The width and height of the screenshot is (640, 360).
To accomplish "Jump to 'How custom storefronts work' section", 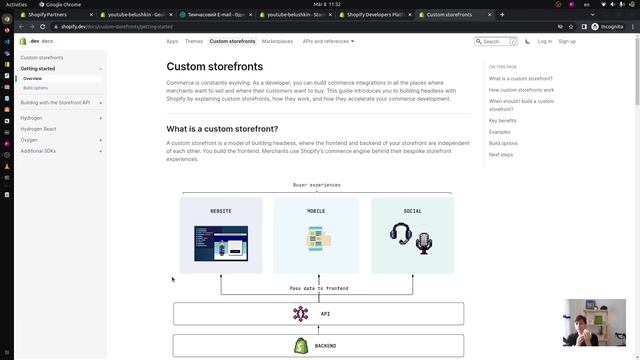I will tap(521, 90).
